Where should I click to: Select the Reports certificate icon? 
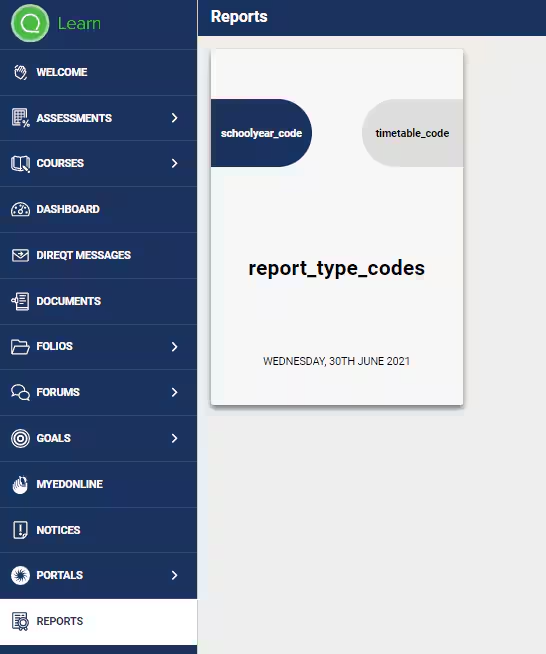point(20,621)
